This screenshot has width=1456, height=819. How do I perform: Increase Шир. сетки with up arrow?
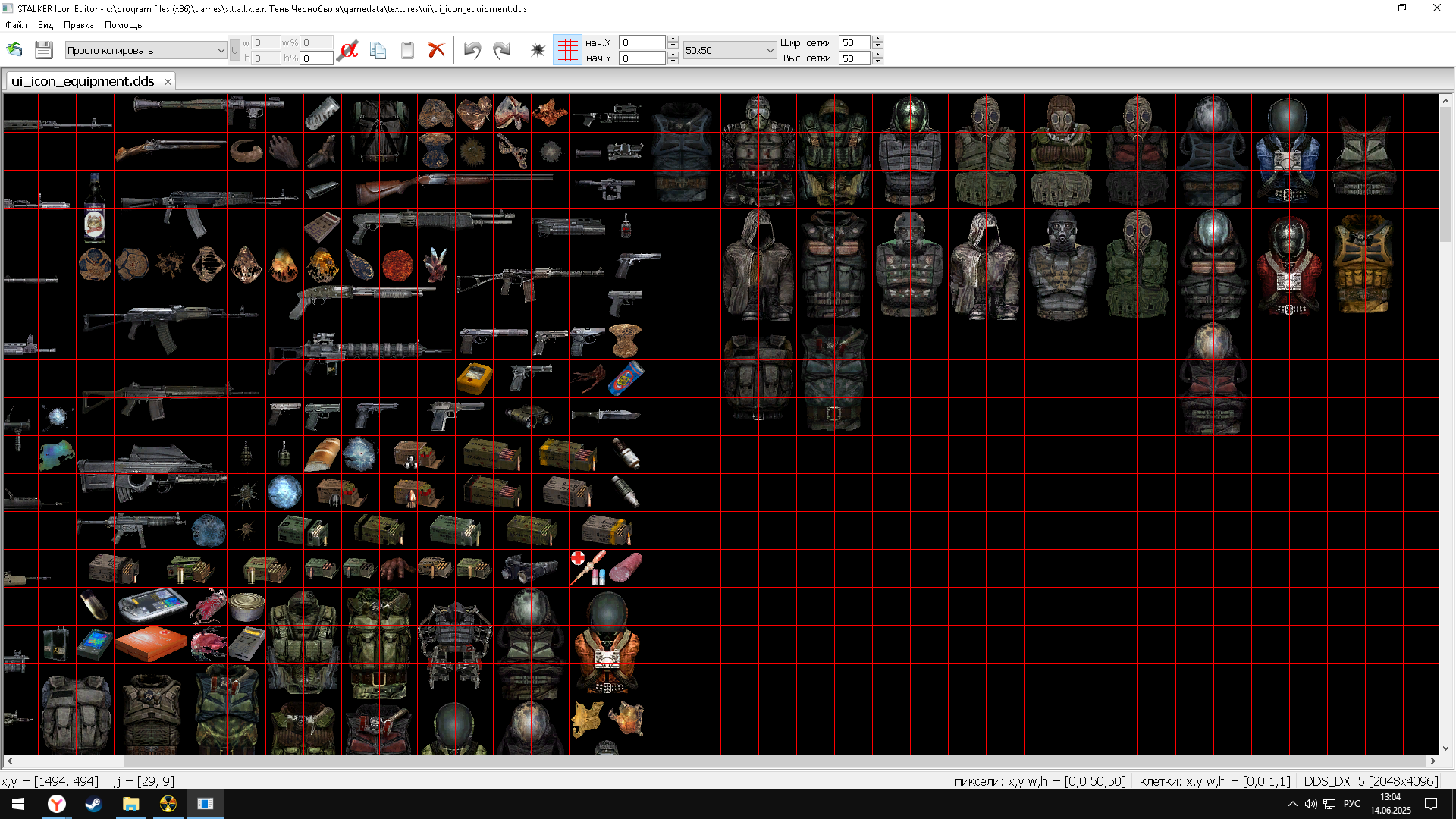[877, 39]
